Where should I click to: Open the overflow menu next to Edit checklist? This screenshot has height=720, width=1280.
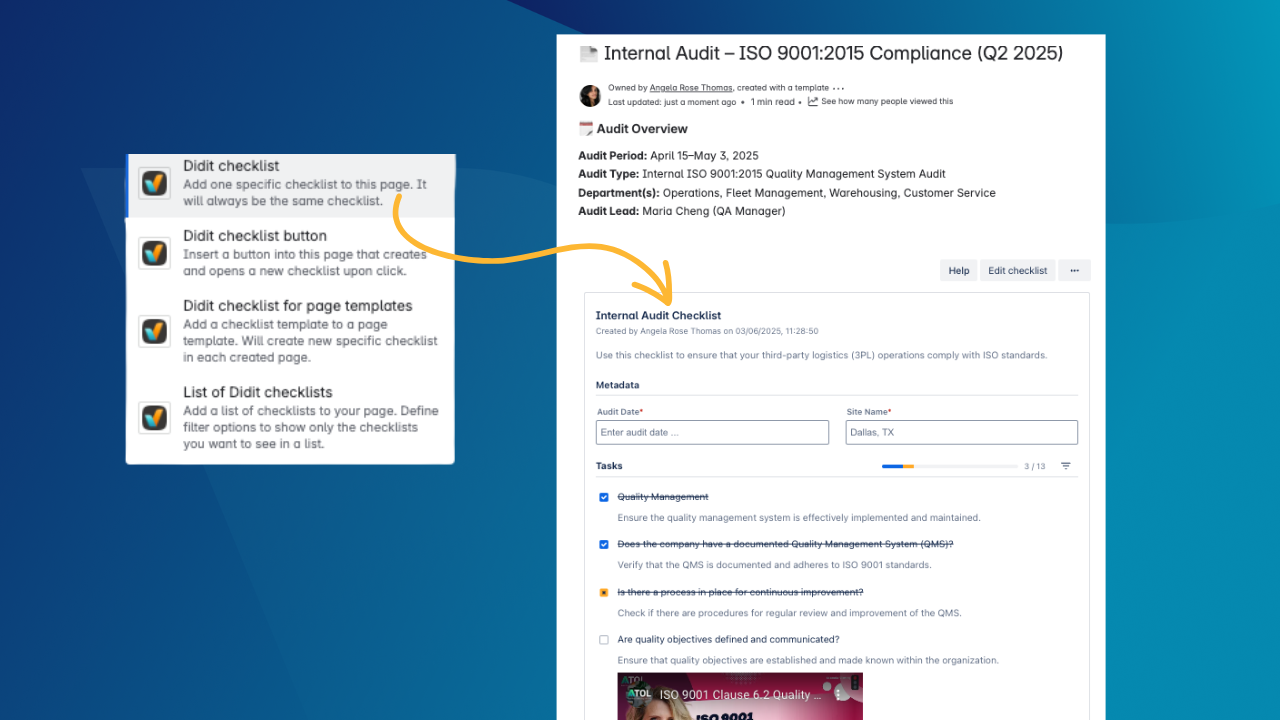pos(1074,270)
